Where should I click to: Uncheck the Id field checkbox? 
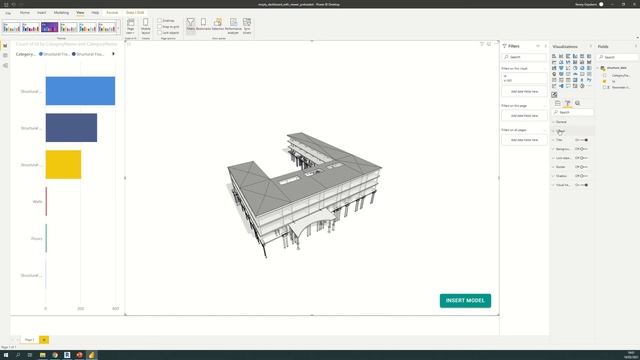tap(604, 81)
